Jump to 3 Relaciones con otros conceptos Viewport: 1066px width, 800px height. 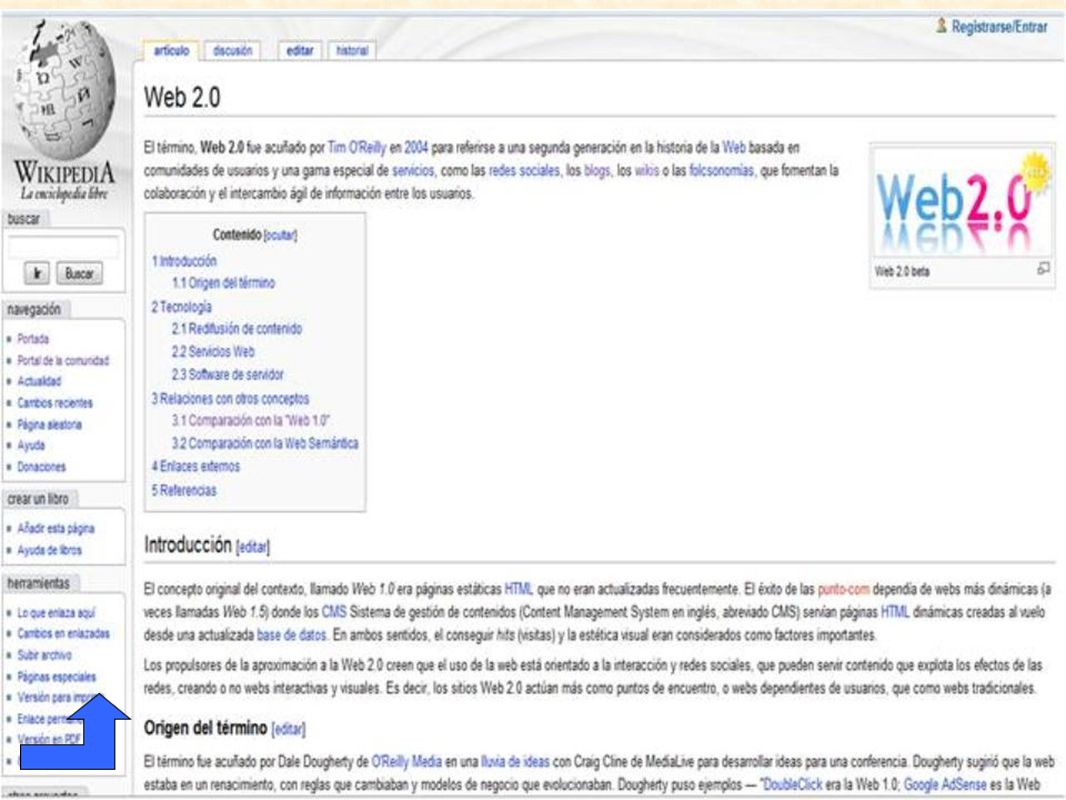pos(230,398)
